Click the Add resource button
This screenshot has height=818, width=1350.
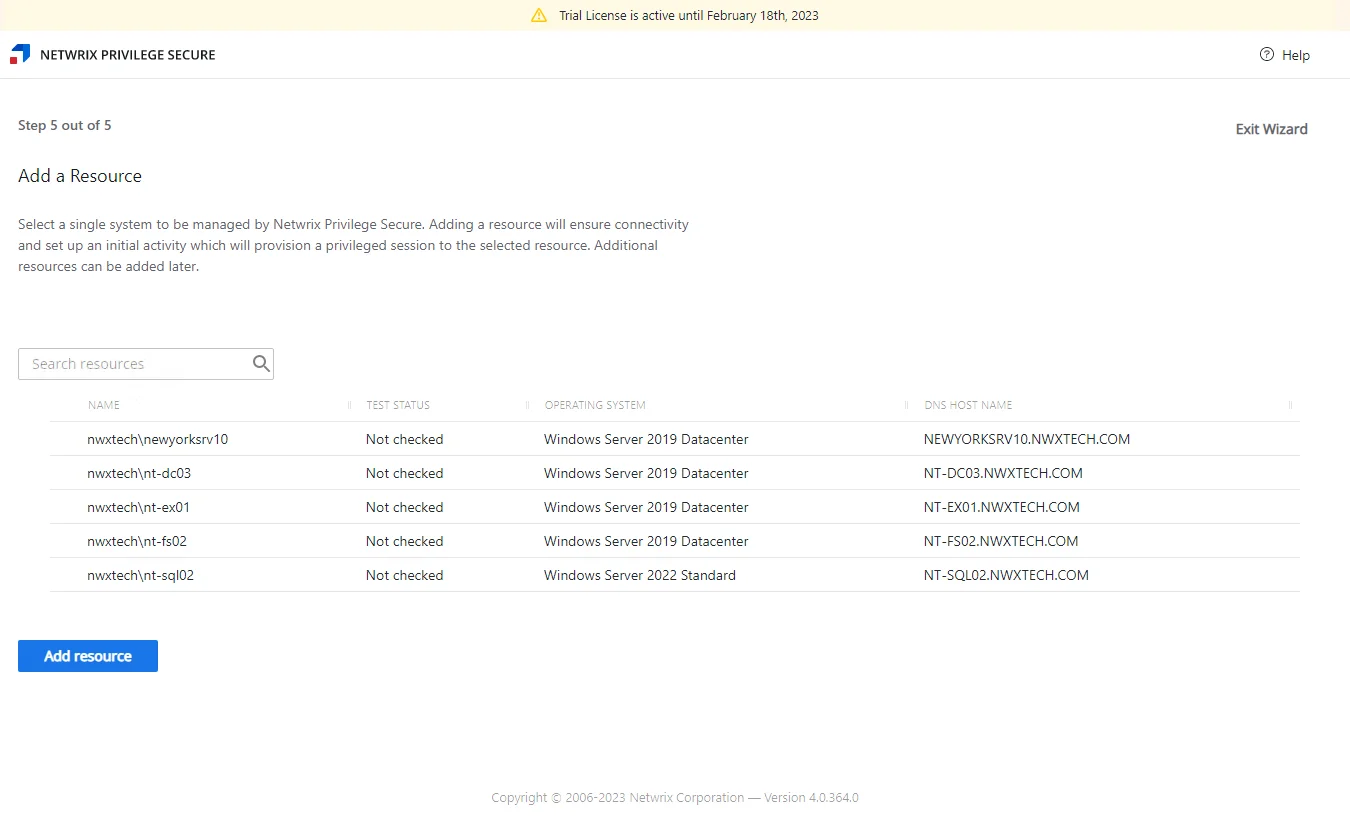click(88, 656)
